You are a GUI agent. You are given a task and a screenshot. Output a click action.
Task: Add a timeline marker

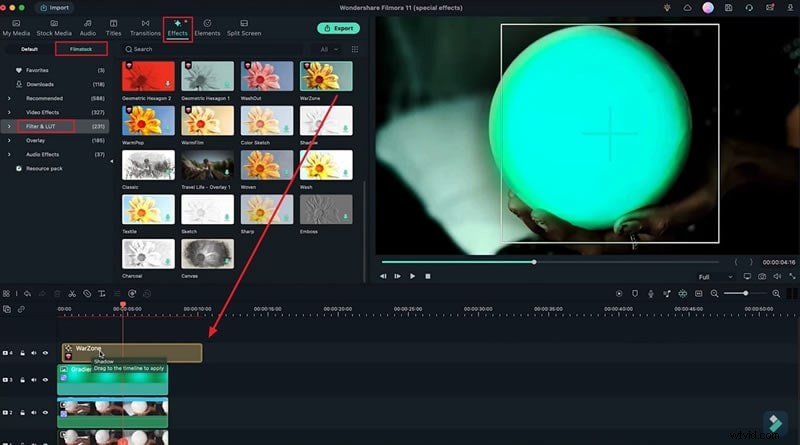click(x=635, y=293)
